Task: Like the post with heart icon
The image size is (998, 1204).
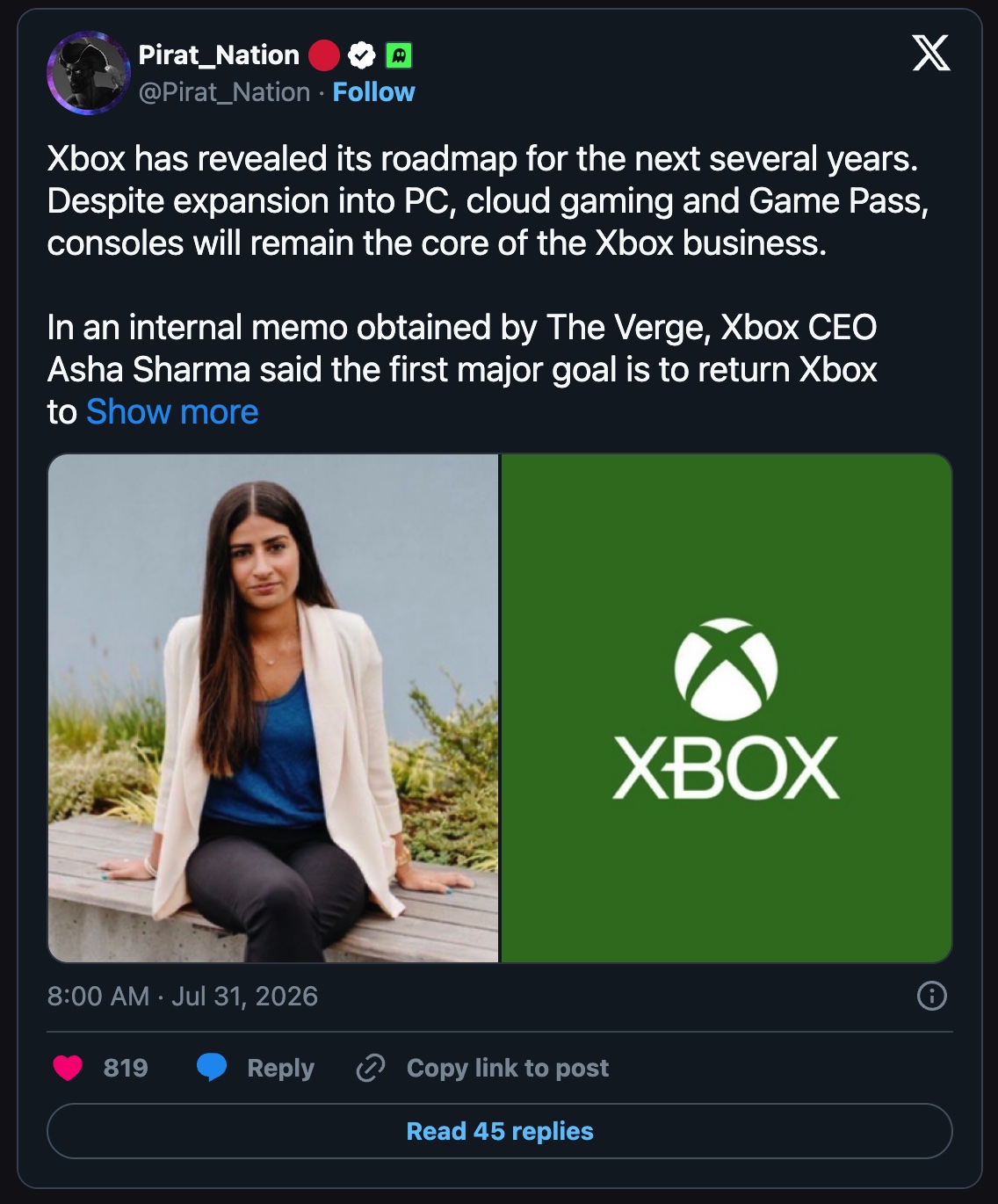Action: click(68, 1068)
